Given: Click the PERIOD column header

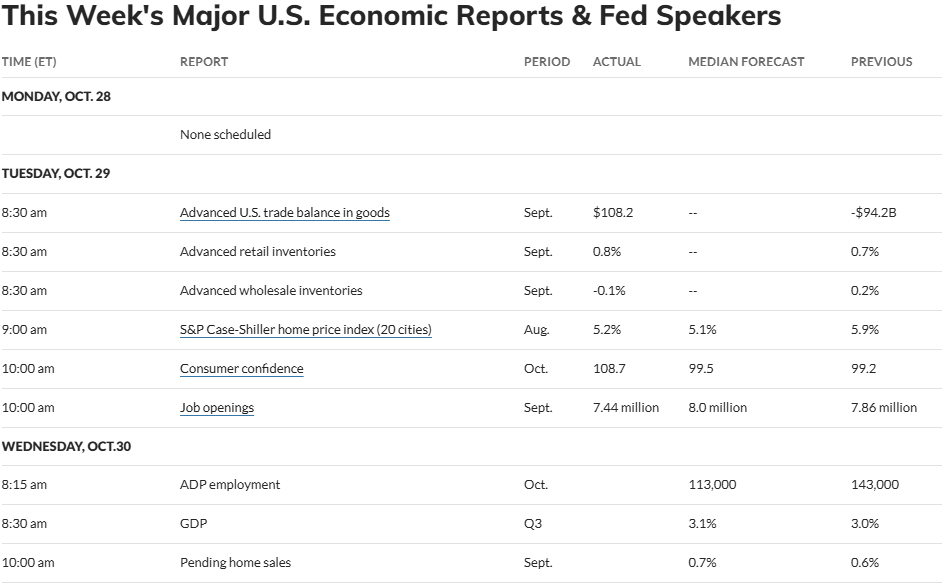Looking at the screenshot, I should (547, 62).
